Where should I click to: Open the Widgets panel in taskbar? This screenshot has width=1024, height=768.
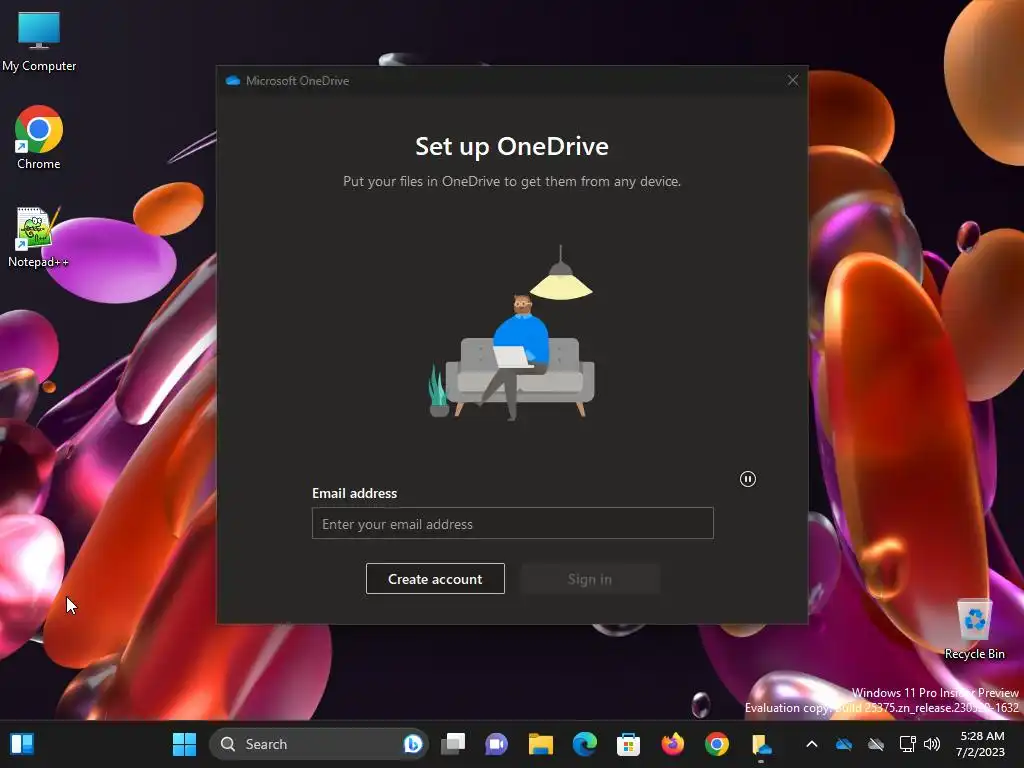[22, 744]
